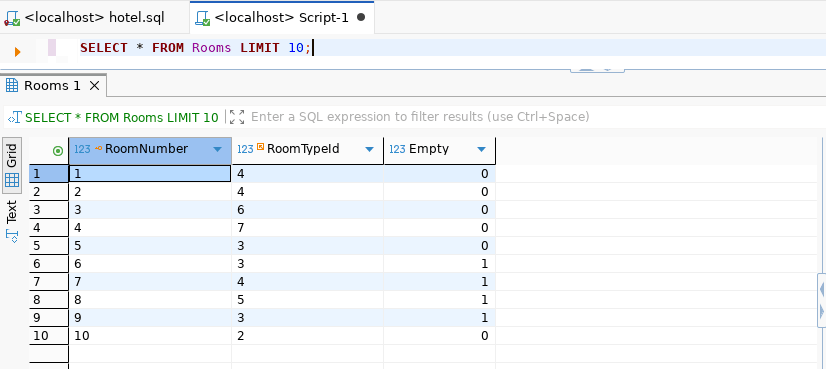This screenshot has height=369, width=826.
Task: Click RoomNumber cell with value 3
Action: pos(150,210)
